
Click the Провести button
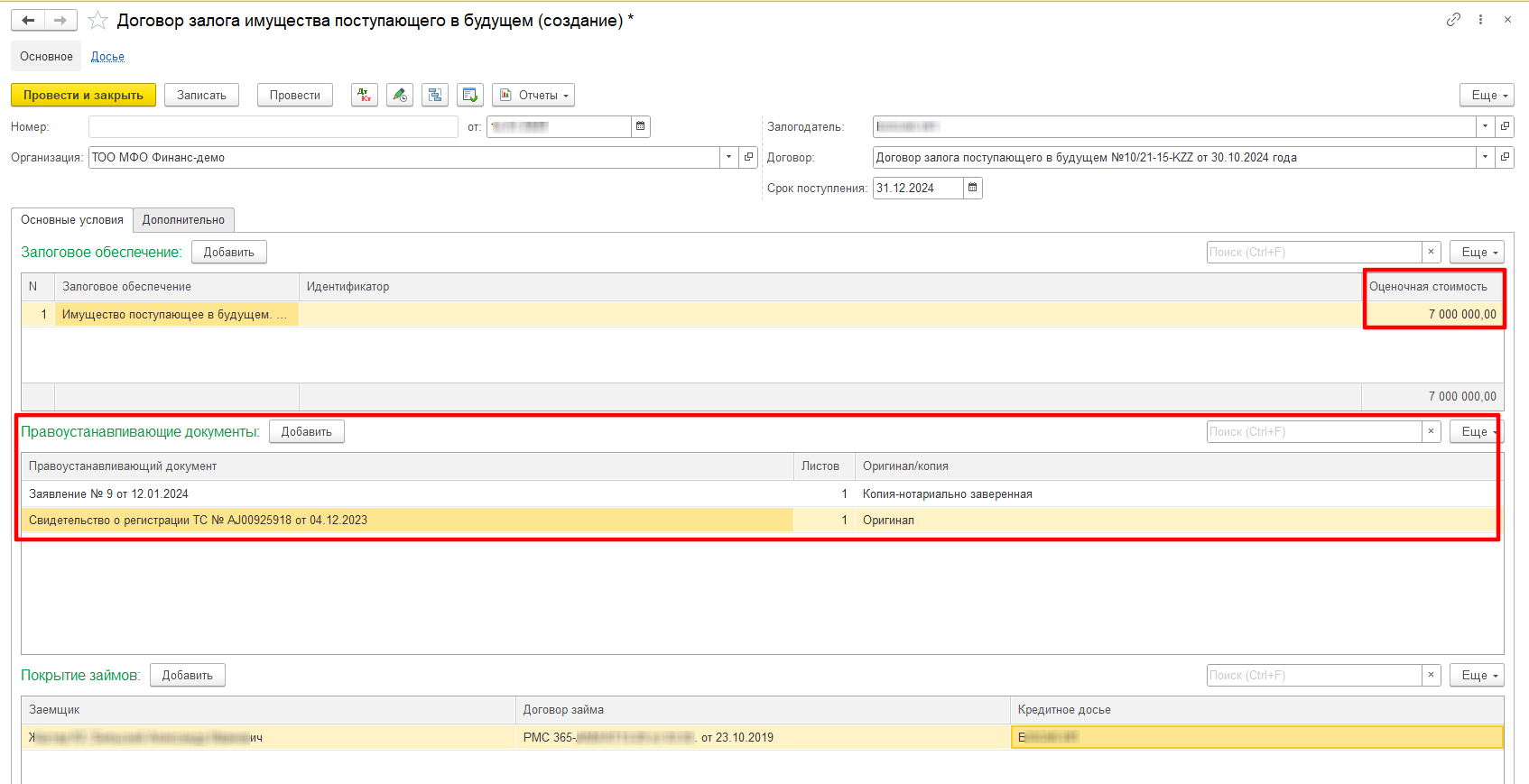point(295,95)
